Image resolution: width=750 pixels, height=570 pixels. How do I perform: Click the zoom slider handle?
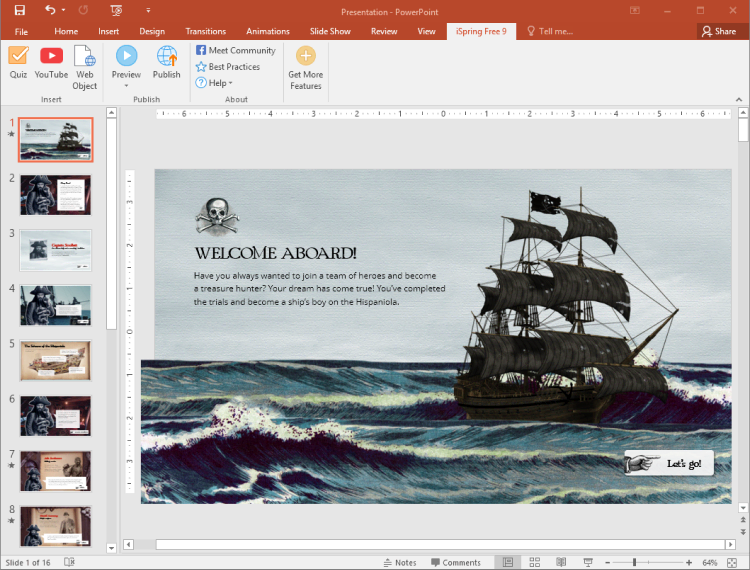(635, 562)
